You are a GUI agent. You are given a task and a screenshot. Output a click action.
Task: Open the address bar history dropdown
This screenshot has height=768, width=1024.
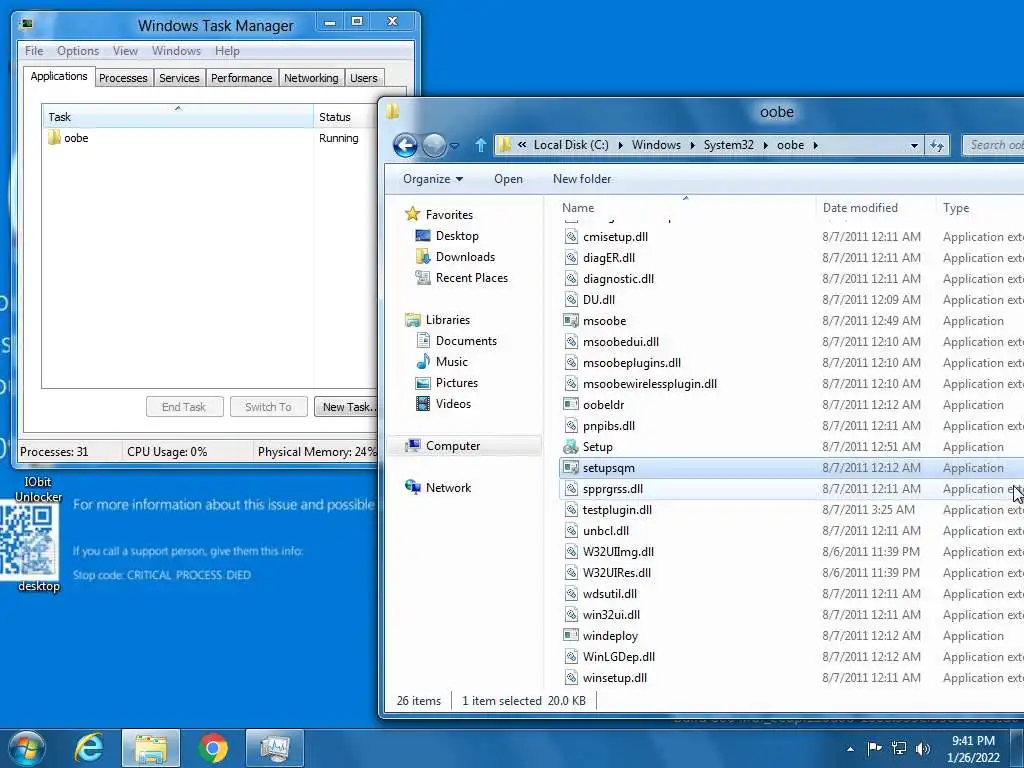point(914,145)
